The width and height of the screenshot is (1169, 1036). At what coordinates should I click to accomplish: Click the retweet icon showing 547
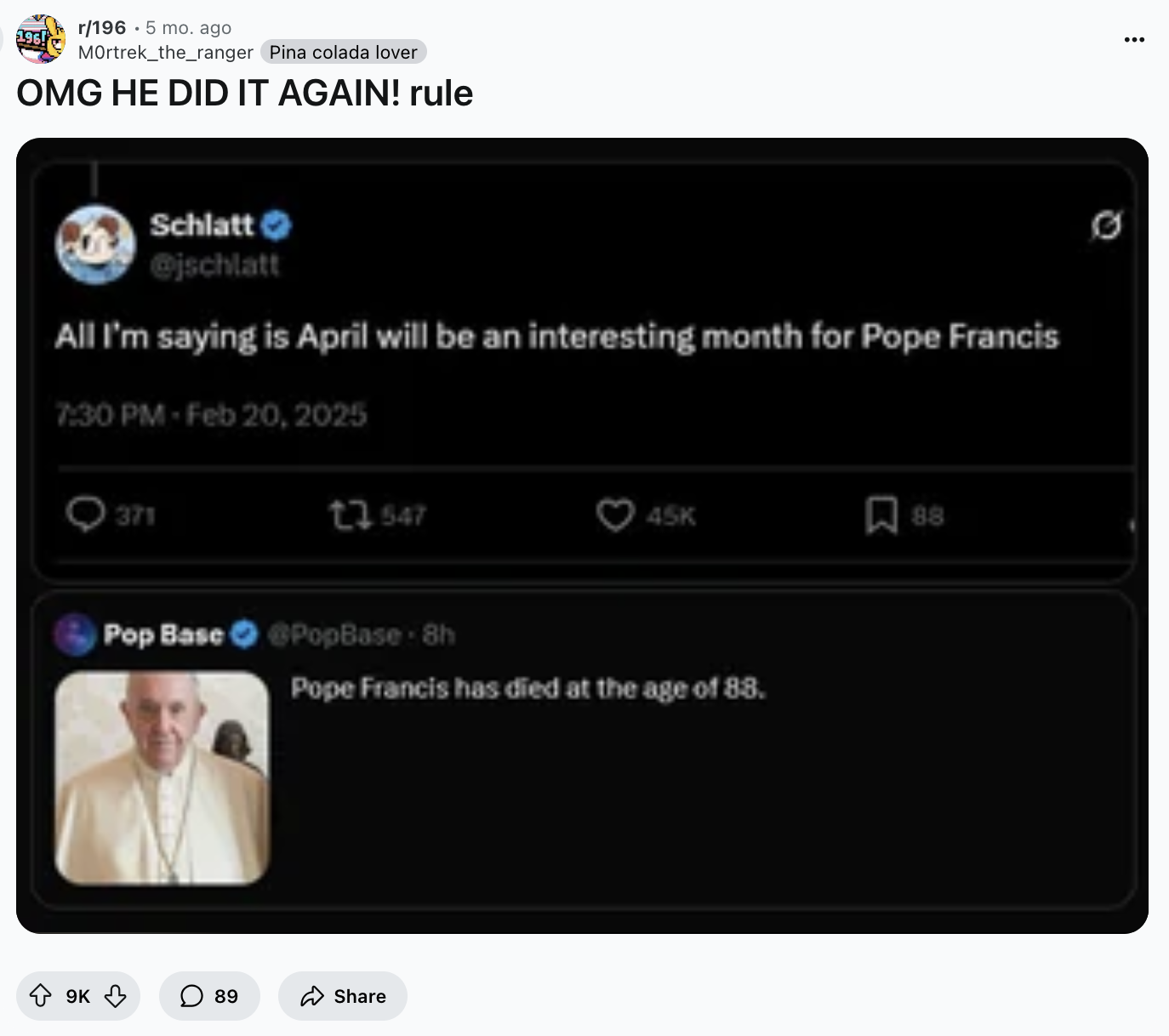[350, 515]
